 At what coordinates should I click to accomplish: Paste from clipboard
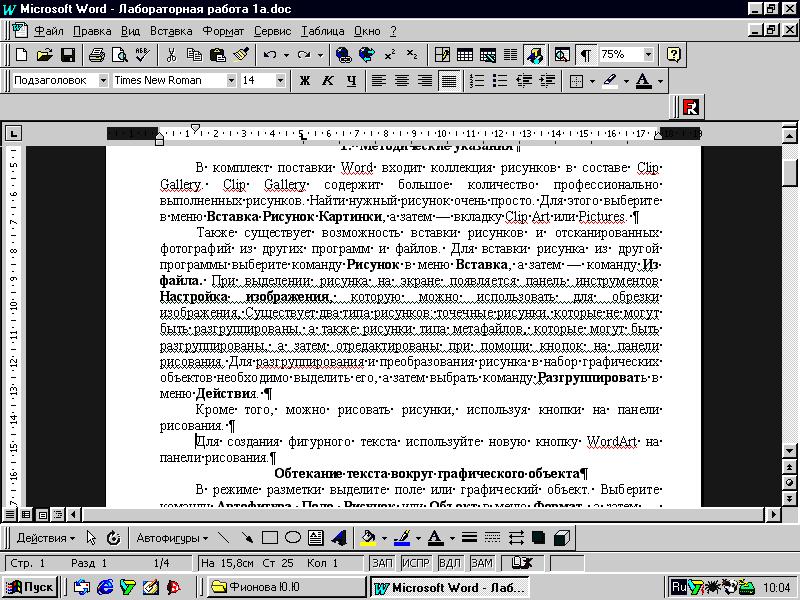(x=218, y=55)
